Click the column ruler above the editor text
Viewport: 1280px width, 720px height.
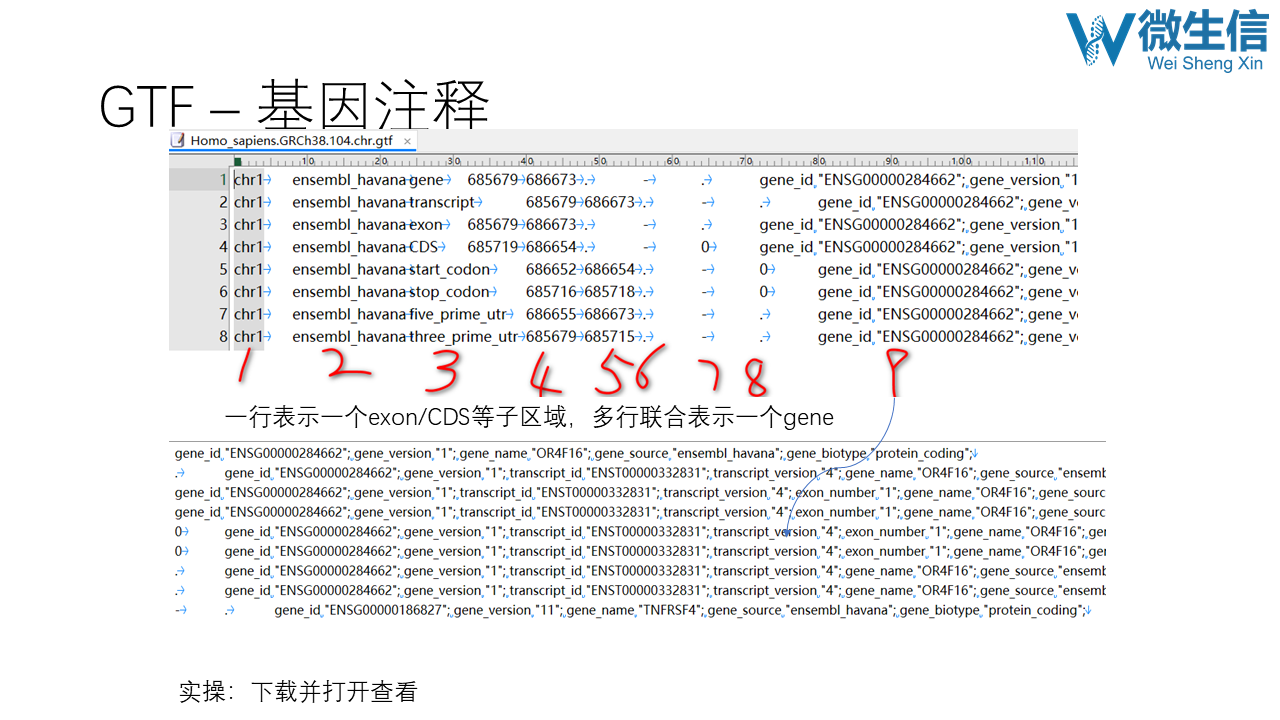[x=655, y=161]
